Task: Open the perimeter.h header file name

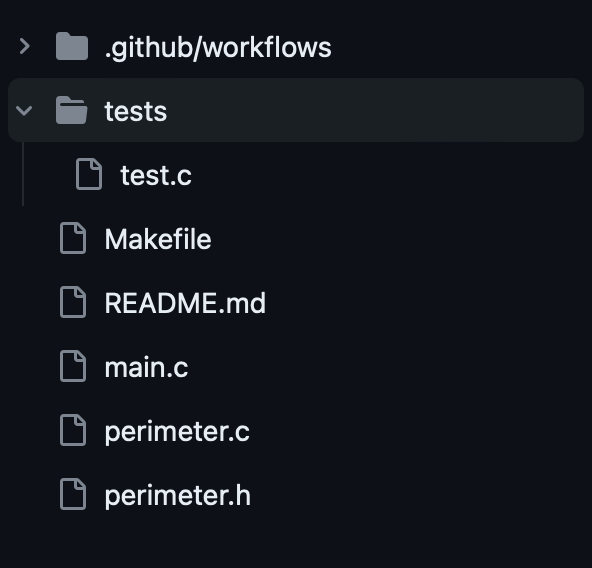Action: [177, 495]
